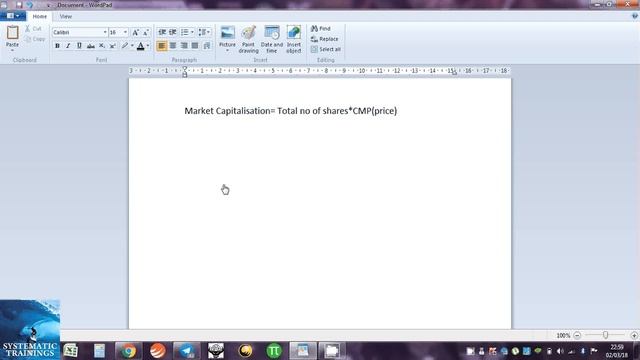
Task: Click the Paste clipboard icon
Action: coord(12,33)
